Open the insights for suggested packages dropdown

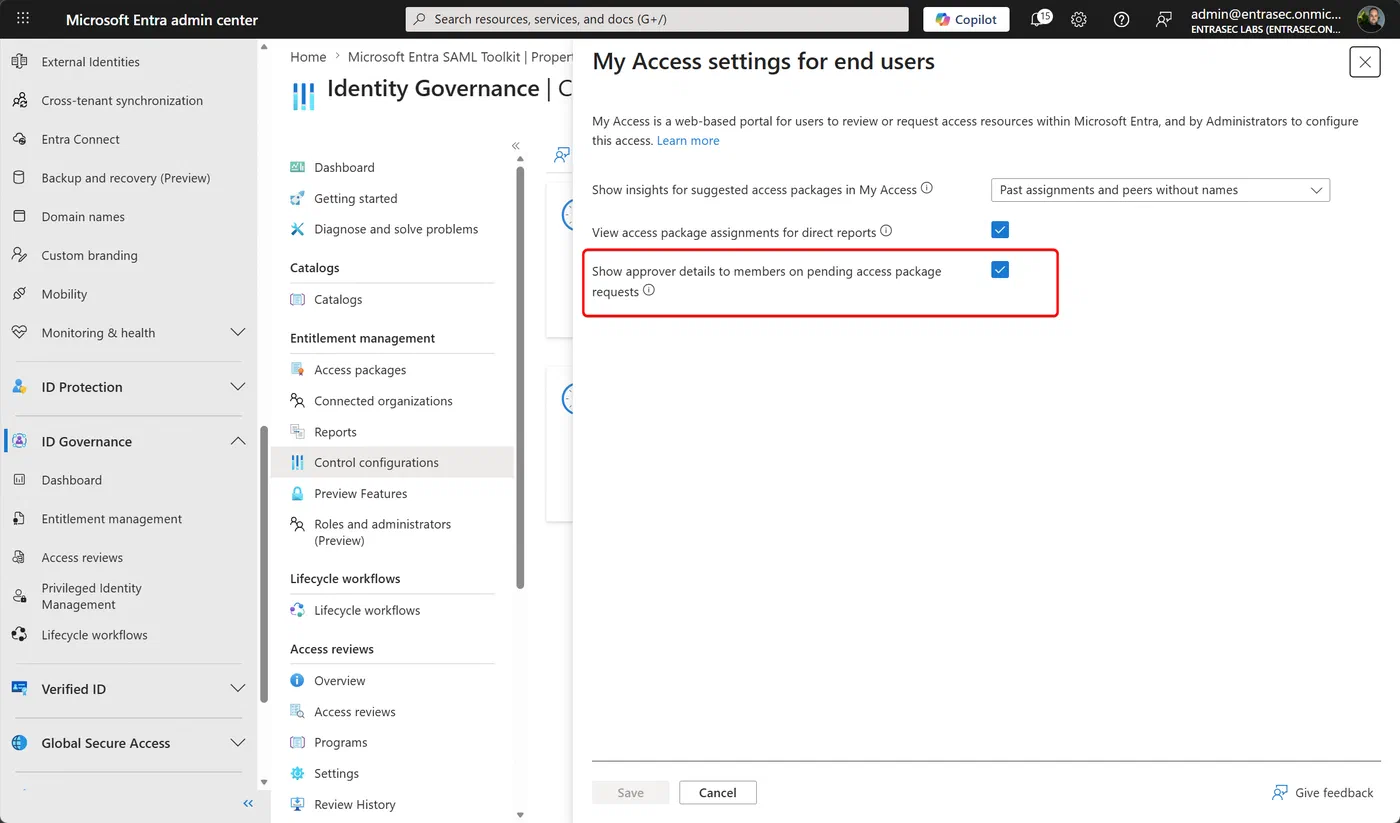click(1160, 190)
